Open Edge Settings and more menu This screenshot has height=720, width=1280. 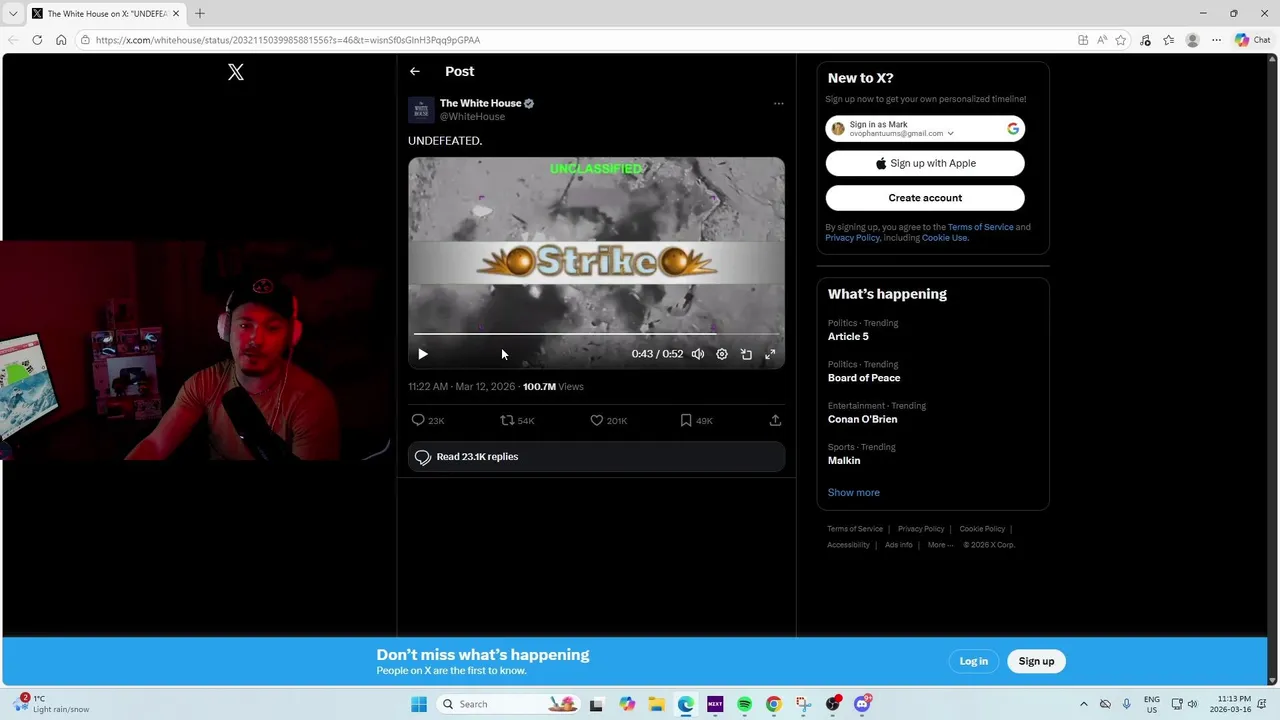tap(1216, 40)
